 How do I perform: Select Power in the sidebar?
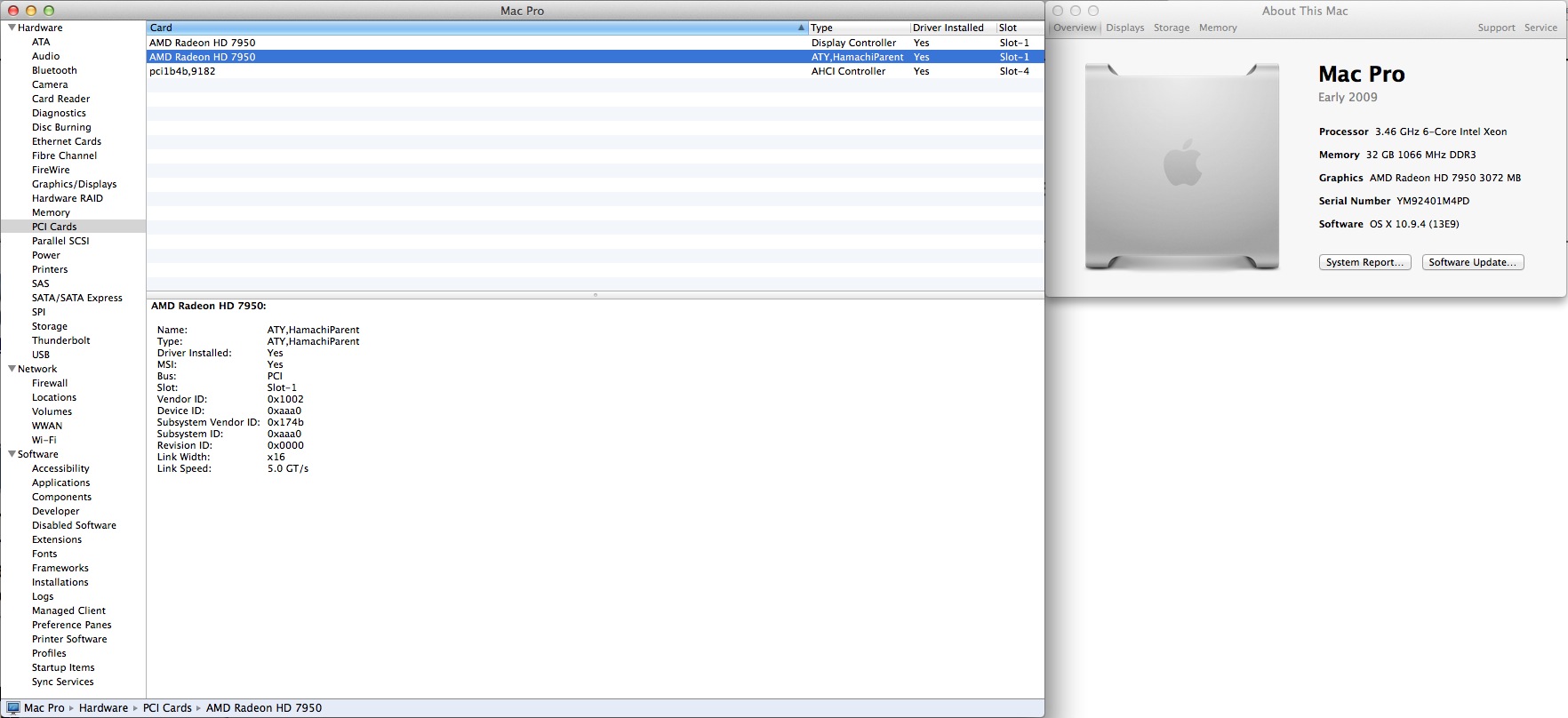(46, 255)
